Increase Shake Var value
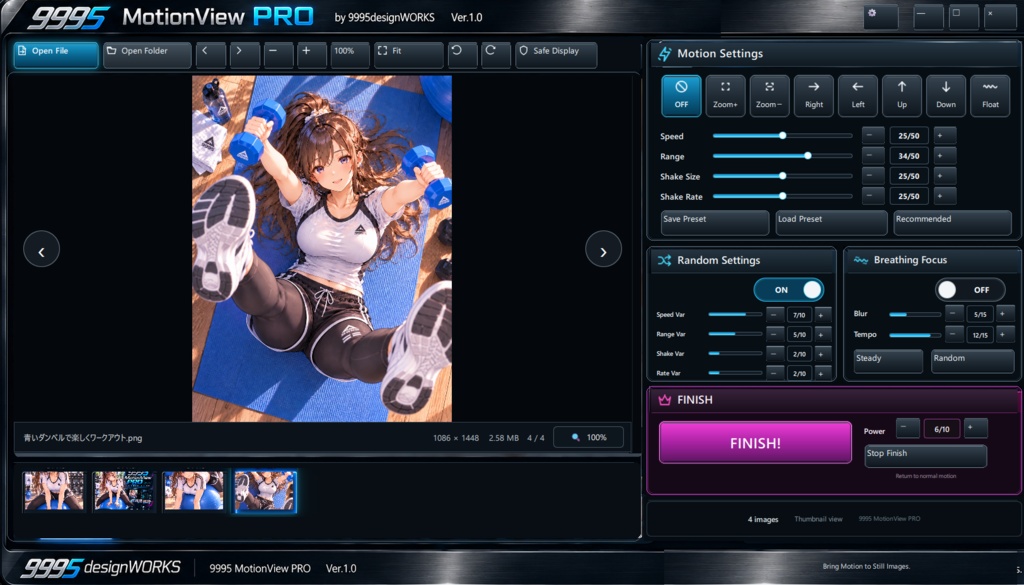1024x585 pixels. (x=823, y=353)
